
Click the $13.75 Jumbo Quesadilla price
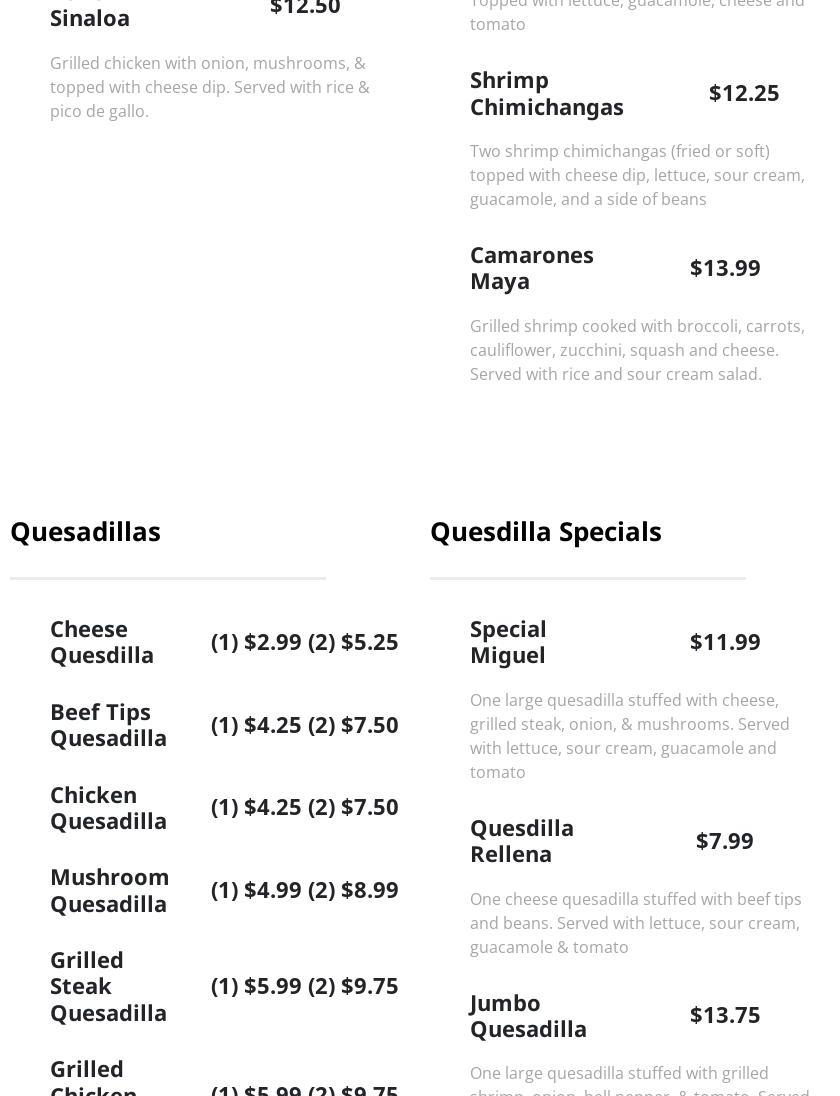point(724,1015)
